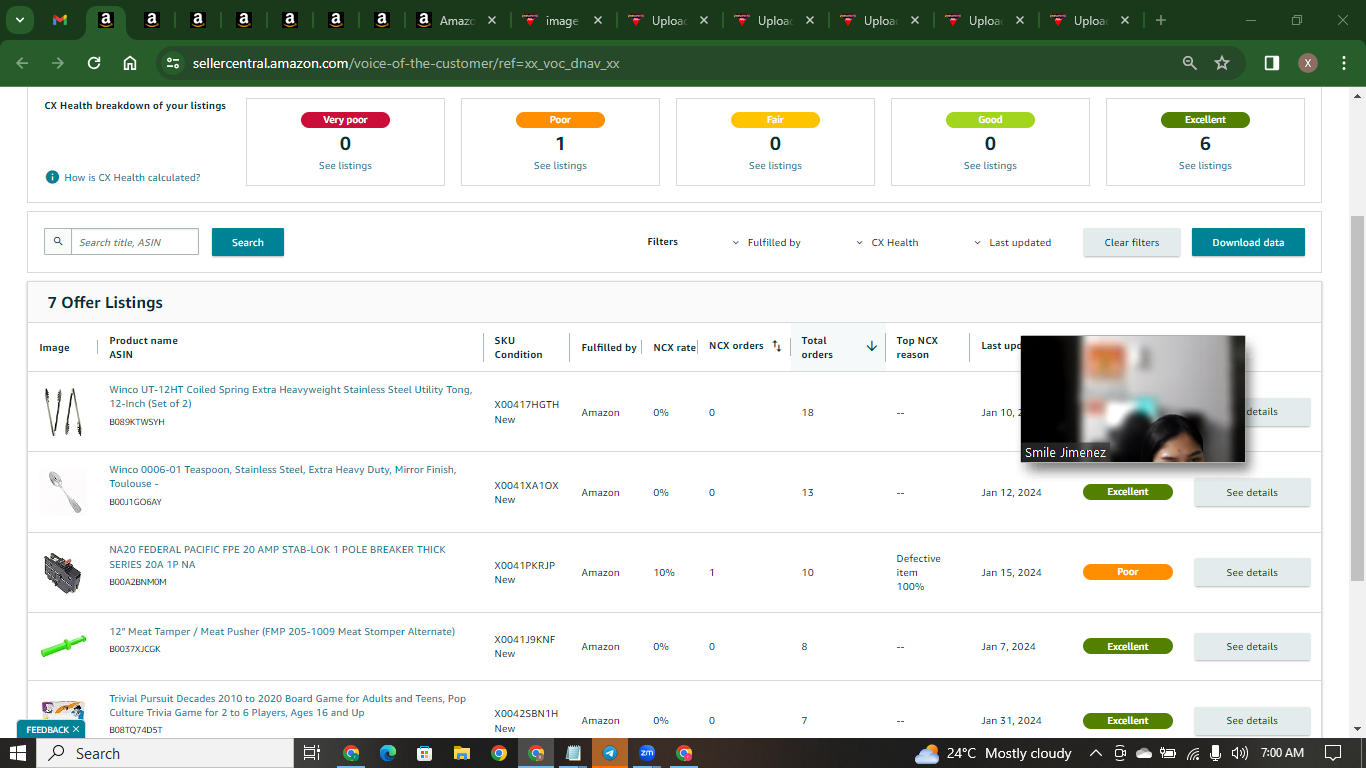Open Zoom from the taskbar

coord(647,753)
